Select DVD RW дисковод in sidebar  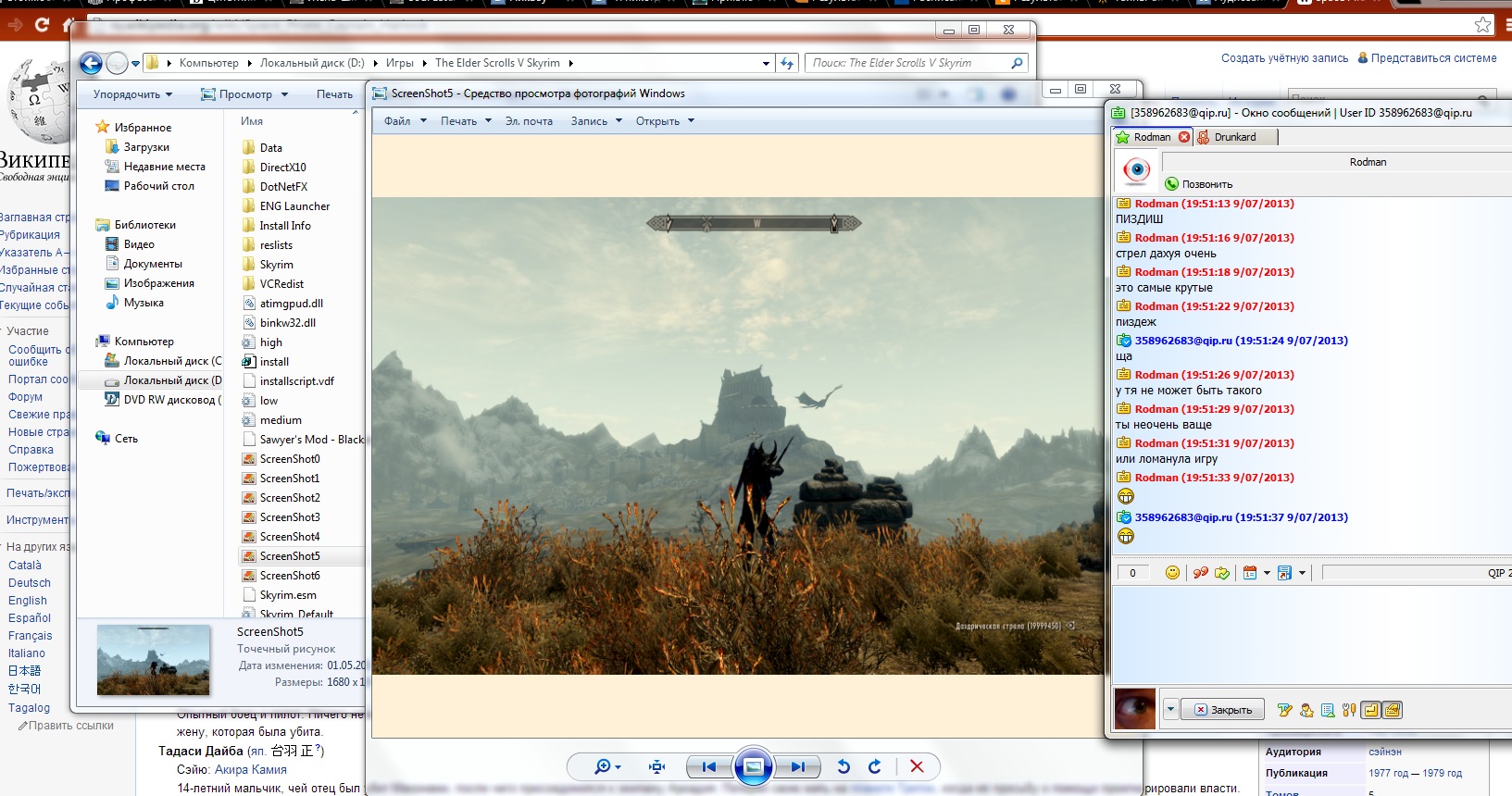click(163, 400)
